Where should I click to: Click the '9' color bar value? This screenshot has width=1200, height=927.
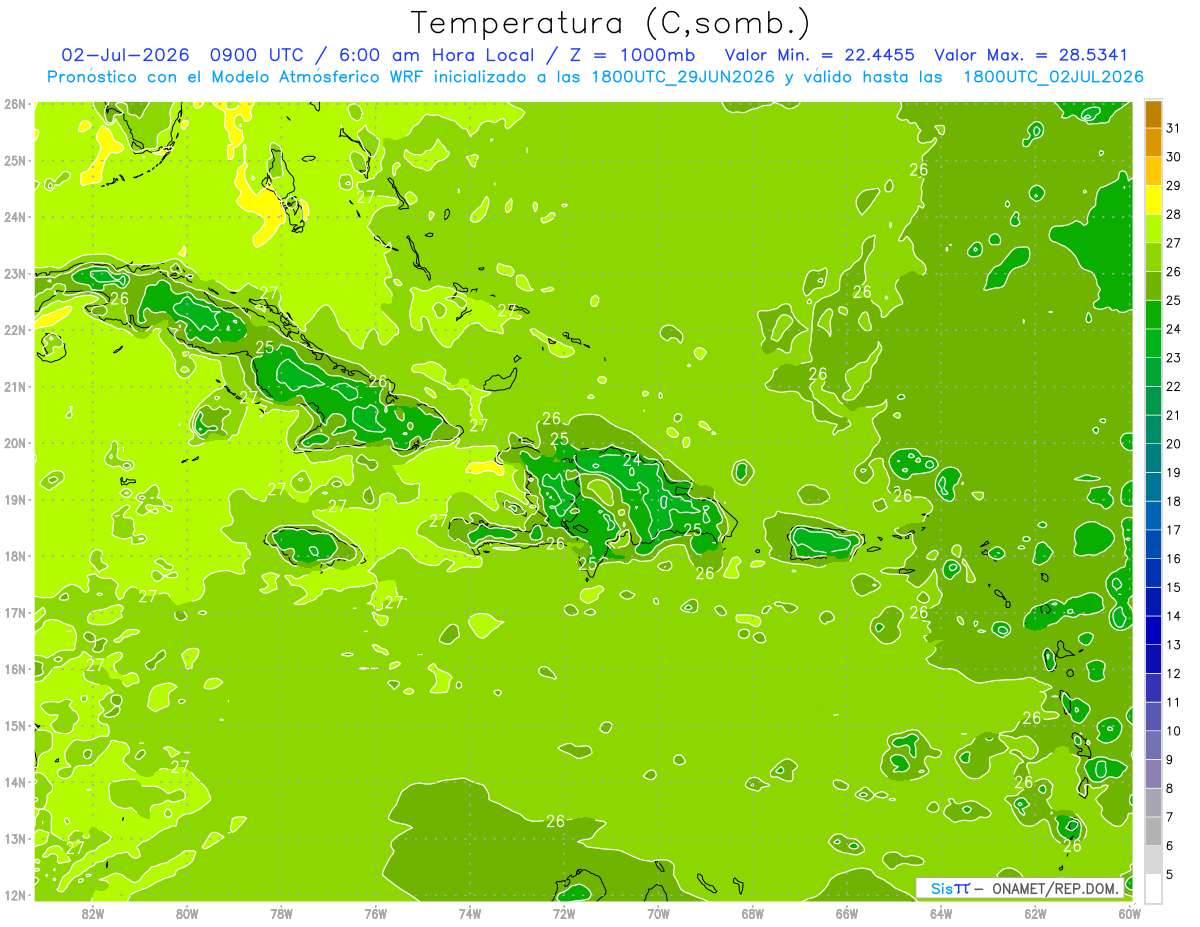click(x=1169, y=760)
